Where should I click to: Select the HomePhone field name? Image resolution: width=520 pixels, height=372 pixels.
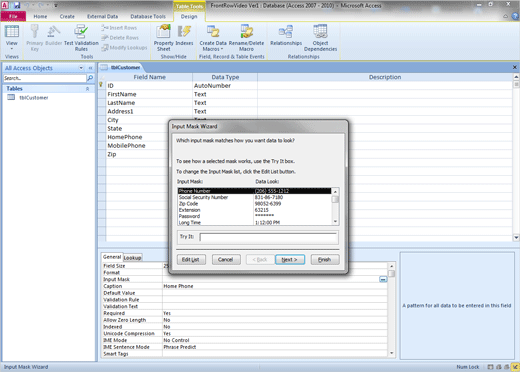tap(125, 137)
